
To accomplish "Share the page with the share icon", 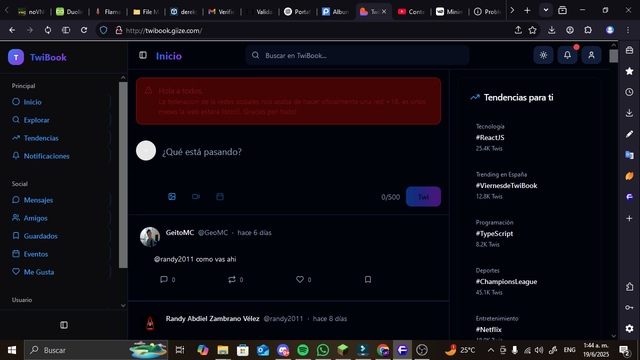I will 518,30.
